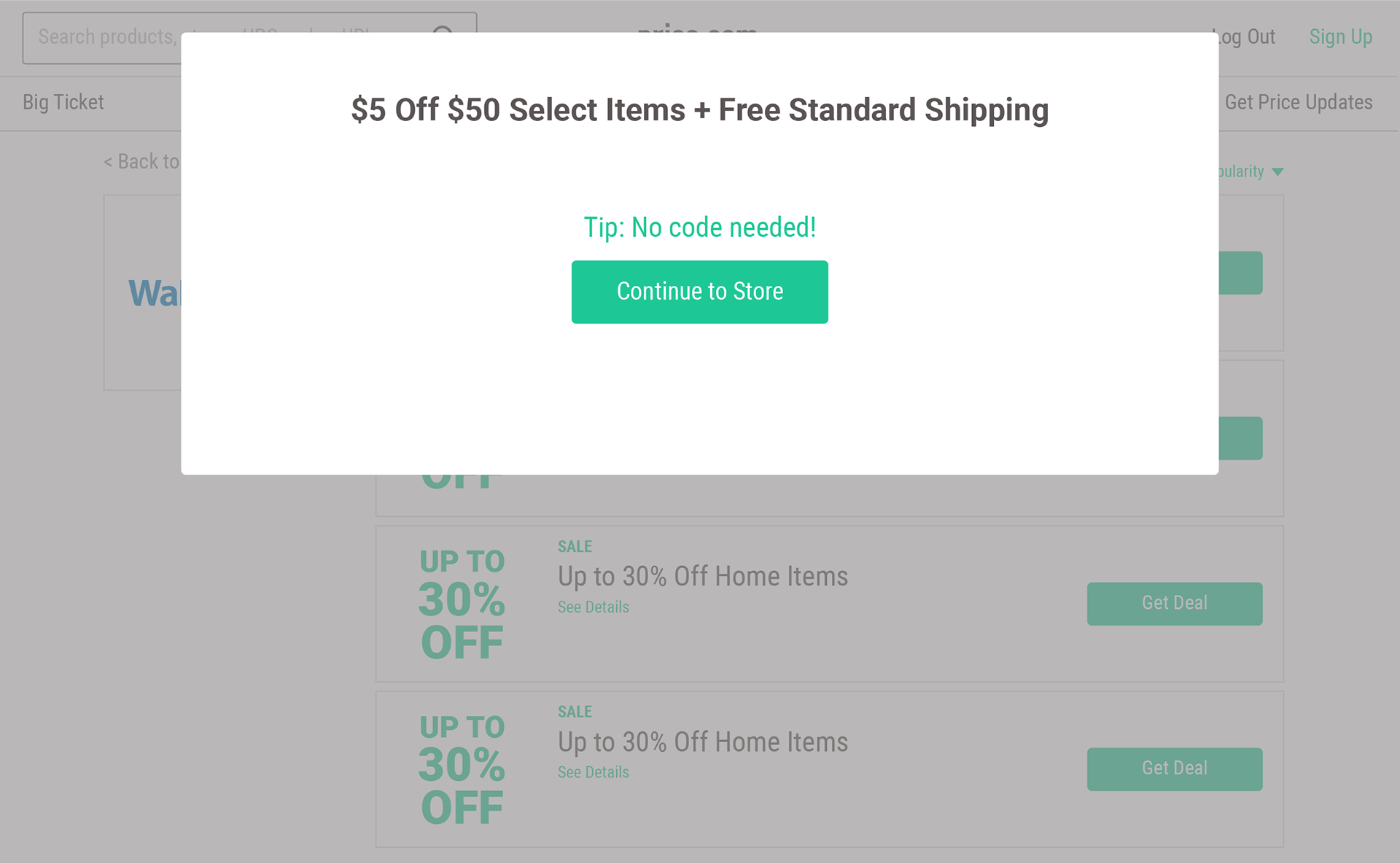
Task: Go back using the Back to link
Action: point(142,161)
